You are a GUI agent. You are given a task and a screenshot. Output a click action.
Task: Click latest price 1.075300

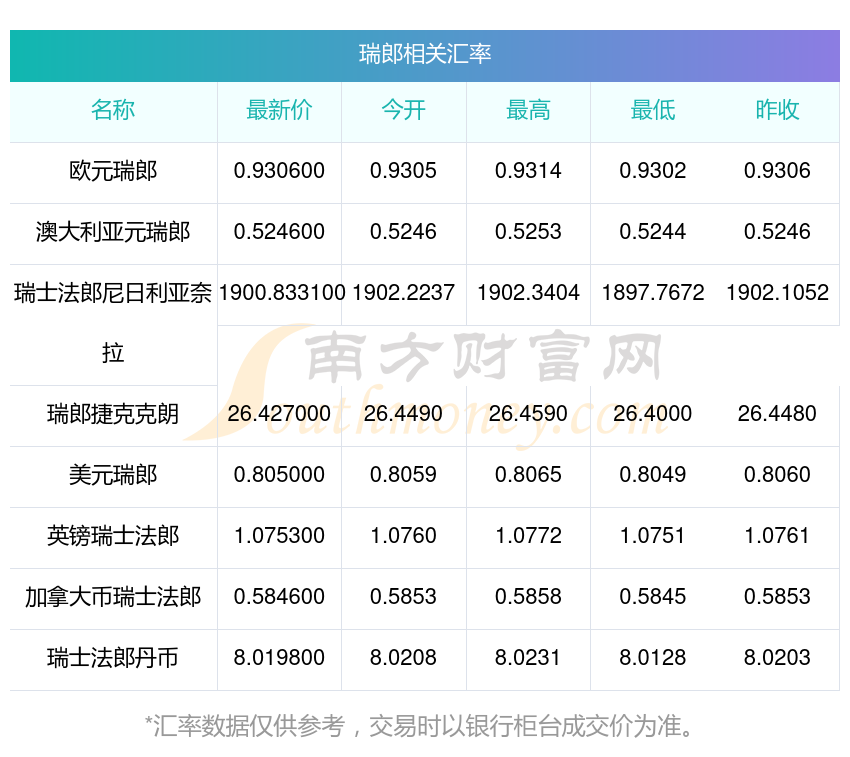pyautogui.click(x=279, y=536)
